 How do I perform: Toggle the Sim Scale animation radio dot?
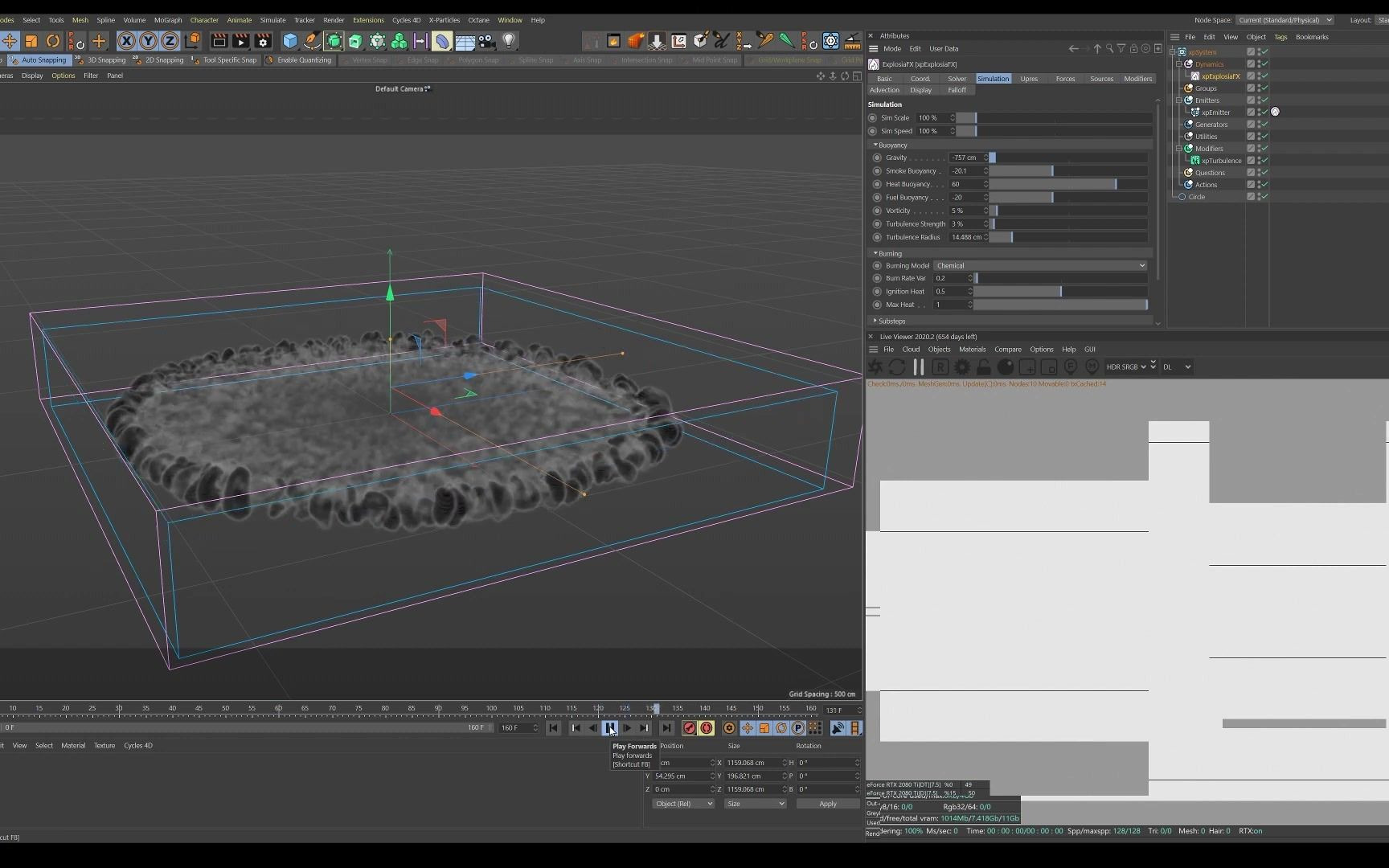tap(872, 118)
